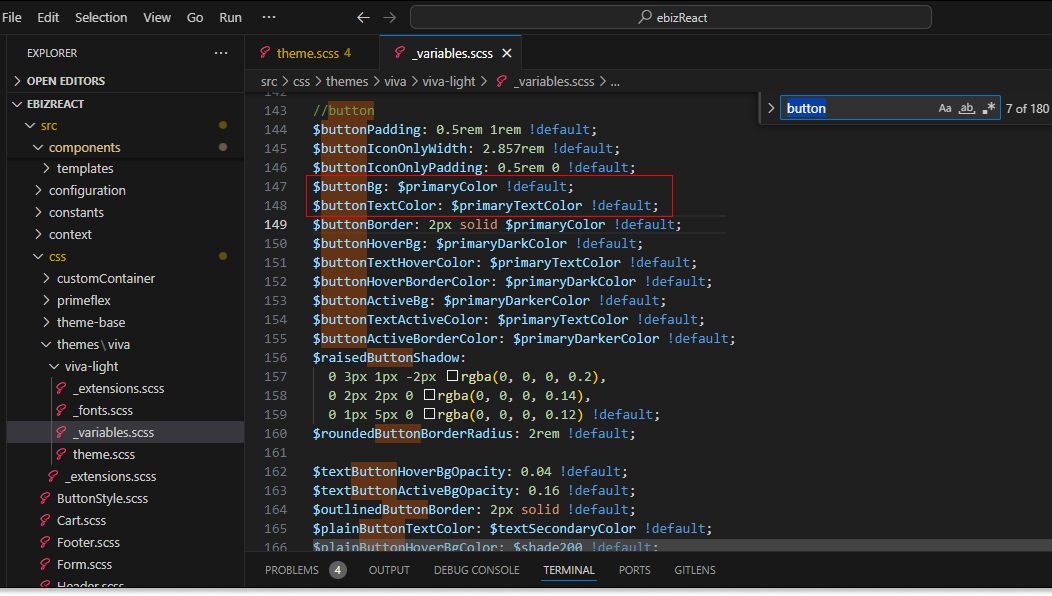Open color picker for rgba(0, 0, 0, 0.14)
This screenshot has width=1052, height=596.
tap(429, 395)
